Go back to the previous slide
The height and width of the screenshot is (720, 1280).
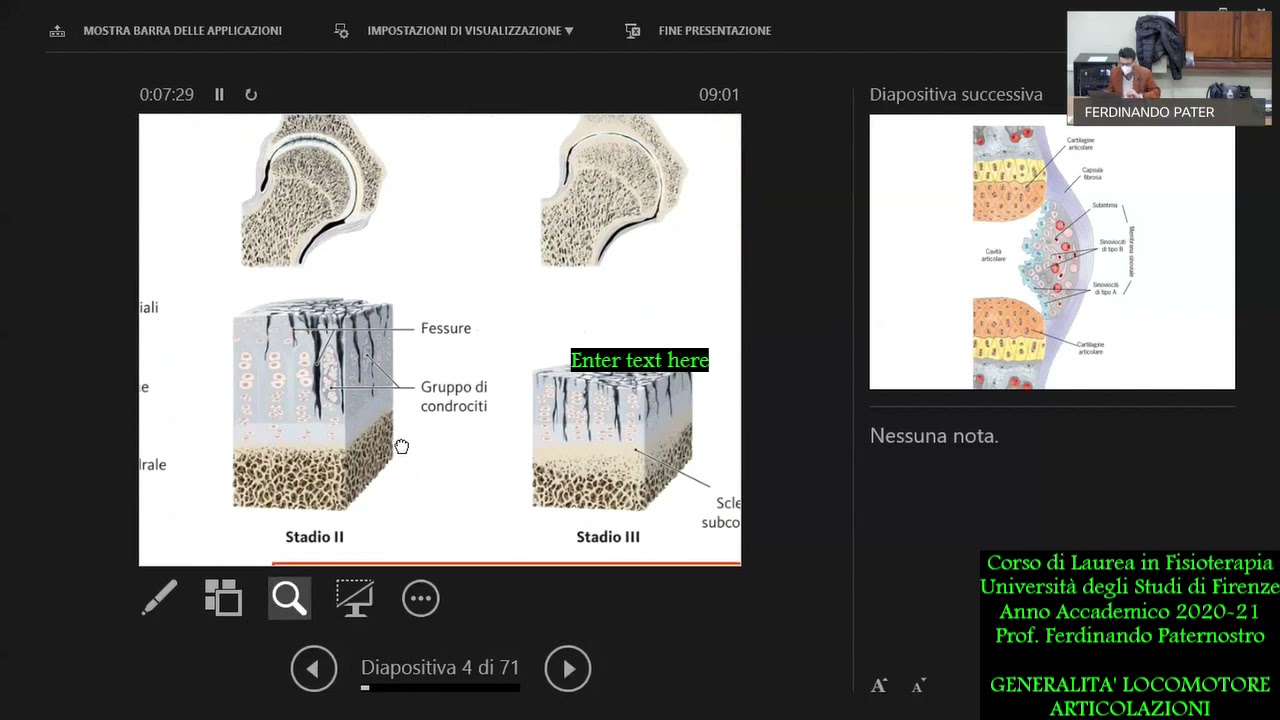point(314,668)
